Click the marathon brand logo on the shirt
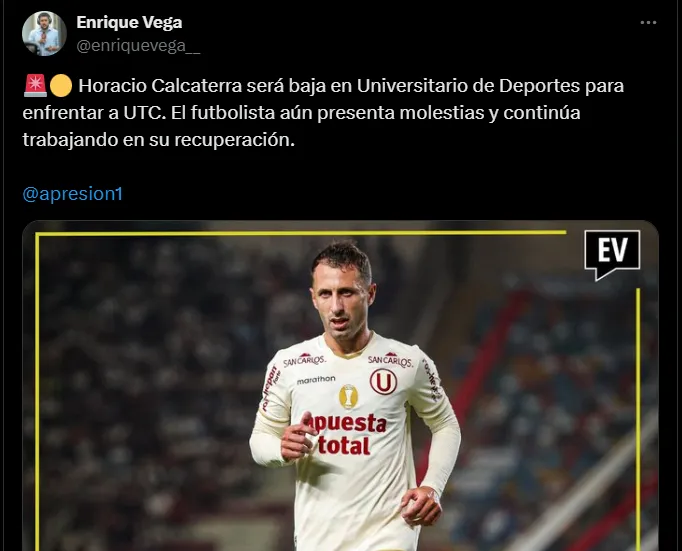The width and height of the screenshot is (682, 551). [316, 380]
